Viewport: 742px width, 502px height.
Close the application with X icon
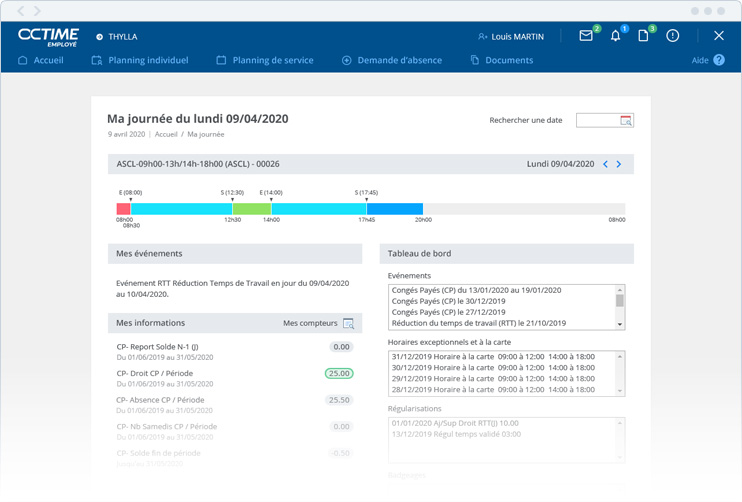coord(718,36)
